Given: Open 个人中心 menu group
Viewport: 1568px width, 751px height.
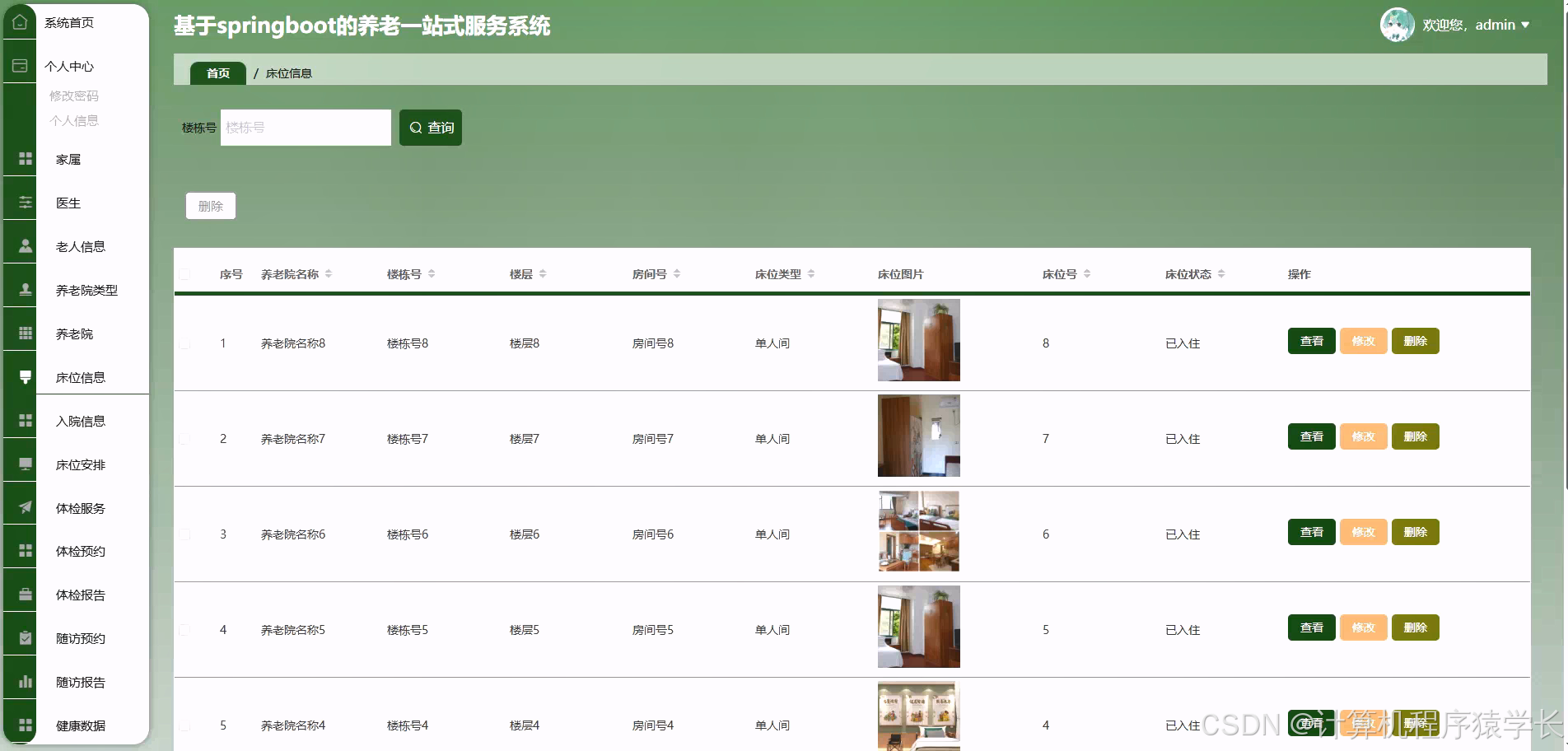Looking at the screenshot, I should pos(69,66).
